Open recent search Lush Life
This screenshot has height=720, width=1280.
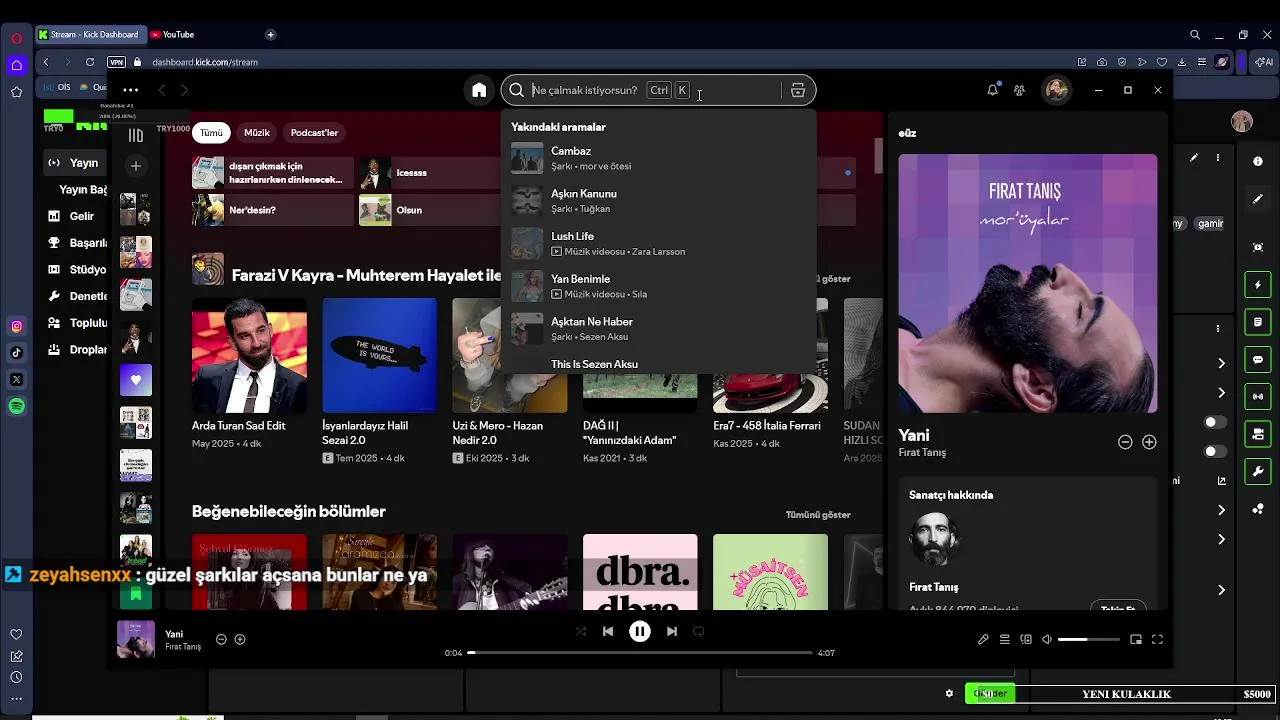click(658, 244)
